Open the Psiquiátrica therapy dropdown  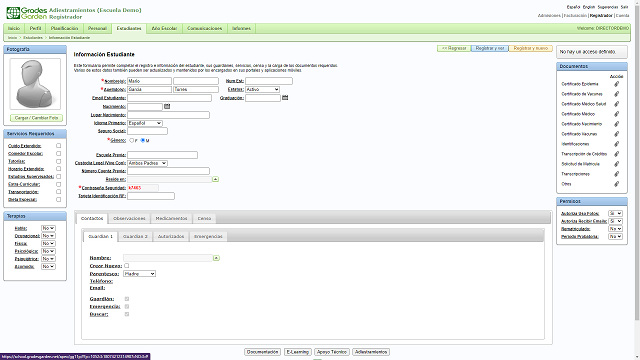[48, 259]
